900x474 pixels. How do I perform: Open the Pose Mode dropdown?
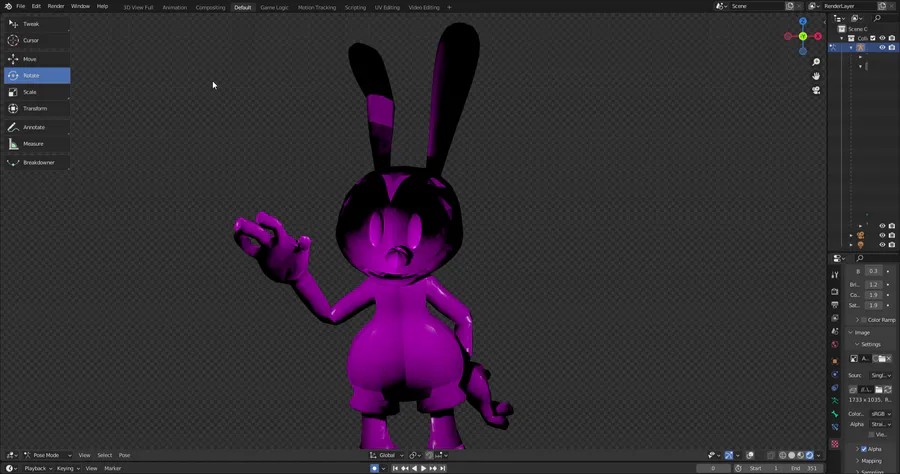pyautogui.click(x=48, y=455)
